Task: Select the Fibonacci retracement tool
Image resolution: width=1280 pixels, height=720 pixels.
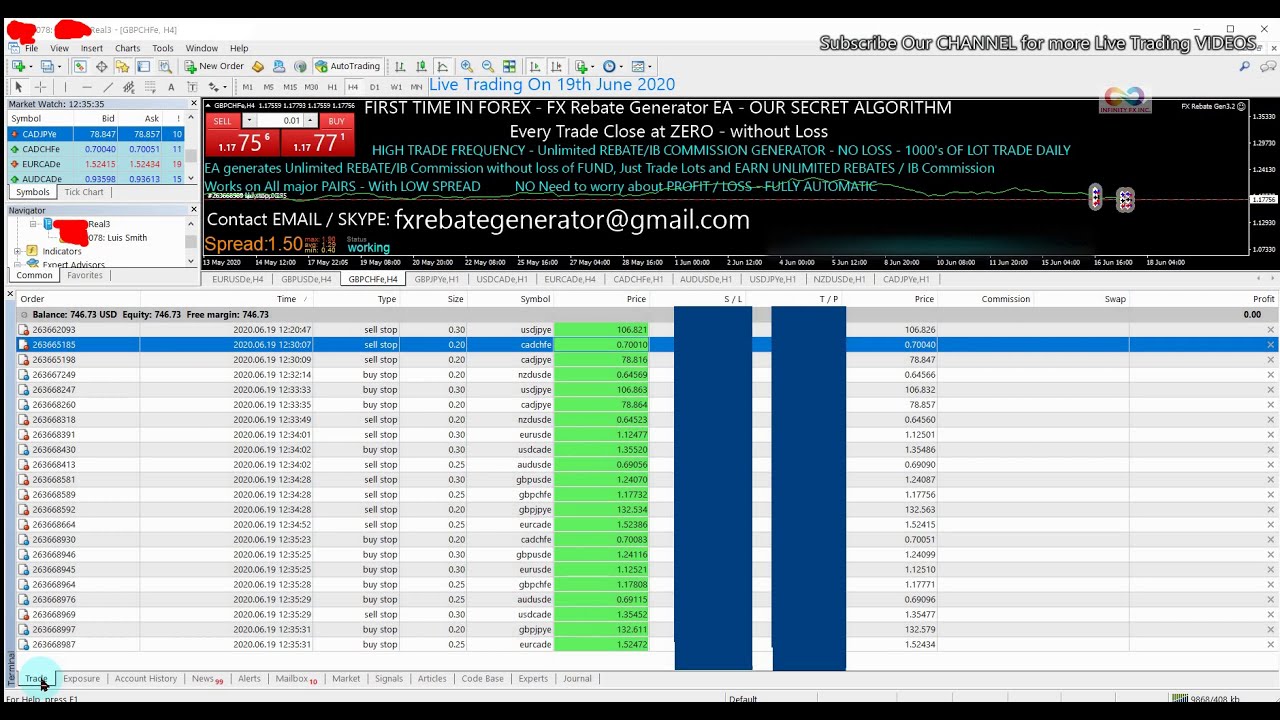Action: pos(150,87)
